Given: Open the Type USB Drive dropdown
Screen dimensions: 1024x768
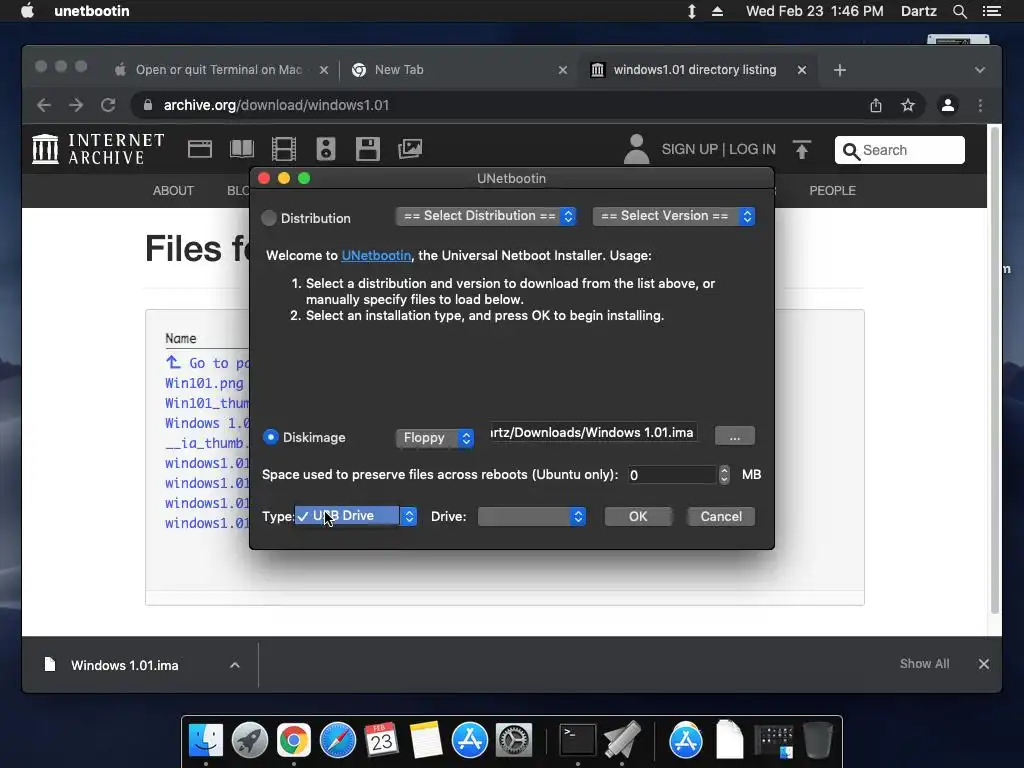Looking at the screenshot, I should coord(356,516).
